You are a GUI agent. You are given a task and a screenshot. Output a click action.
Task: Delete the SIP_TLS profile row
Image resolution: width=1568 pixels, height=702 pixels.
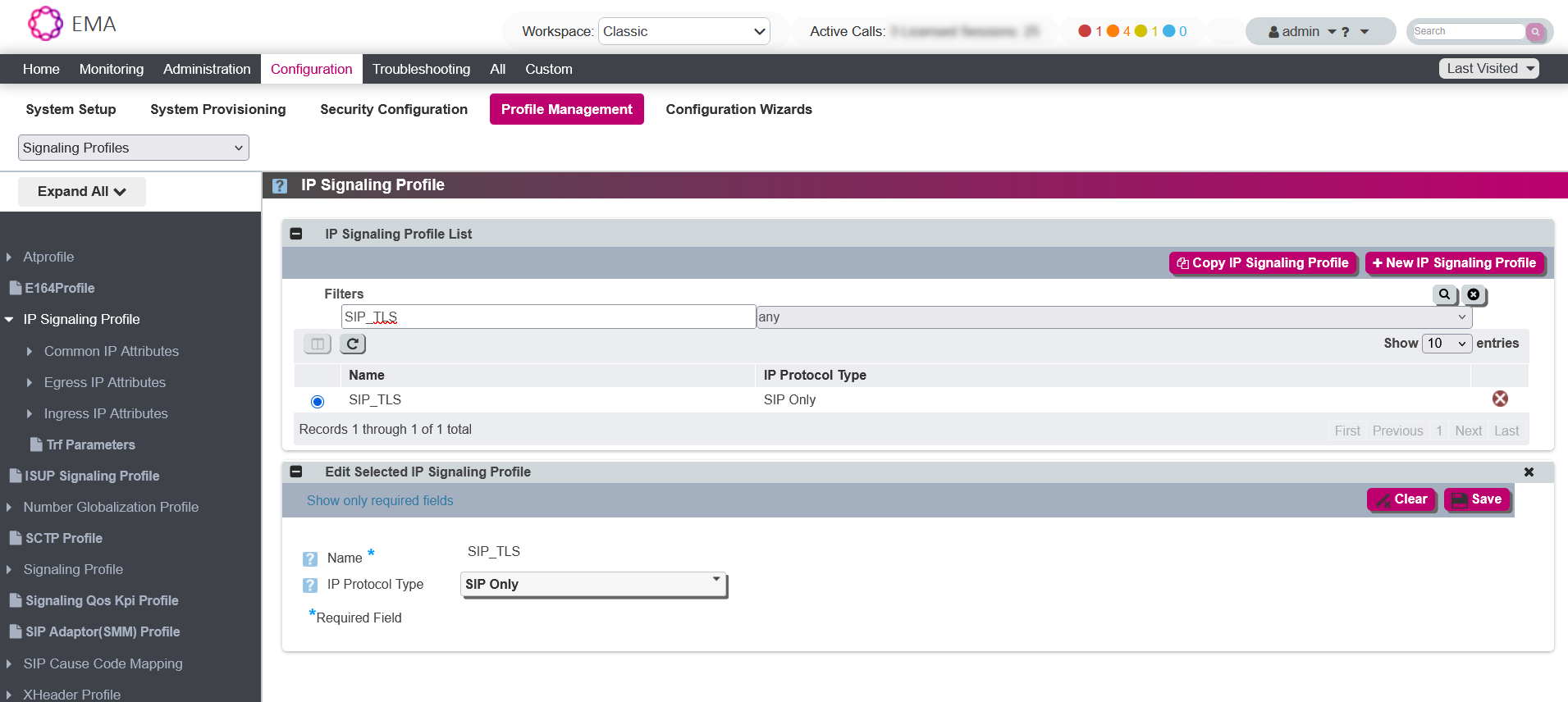pos(1500,399)
